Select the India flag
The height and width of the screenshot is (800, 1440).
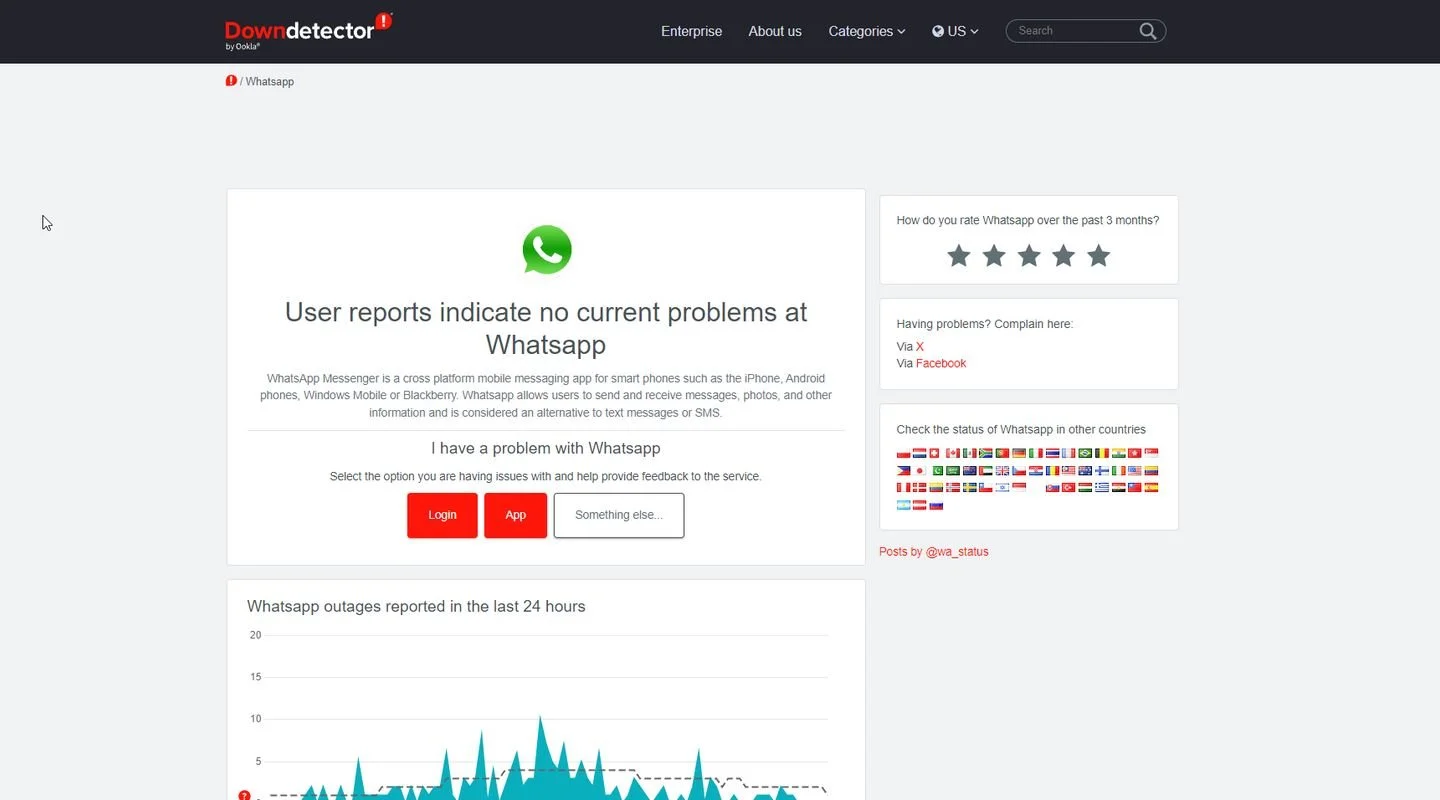point(1119,453)
